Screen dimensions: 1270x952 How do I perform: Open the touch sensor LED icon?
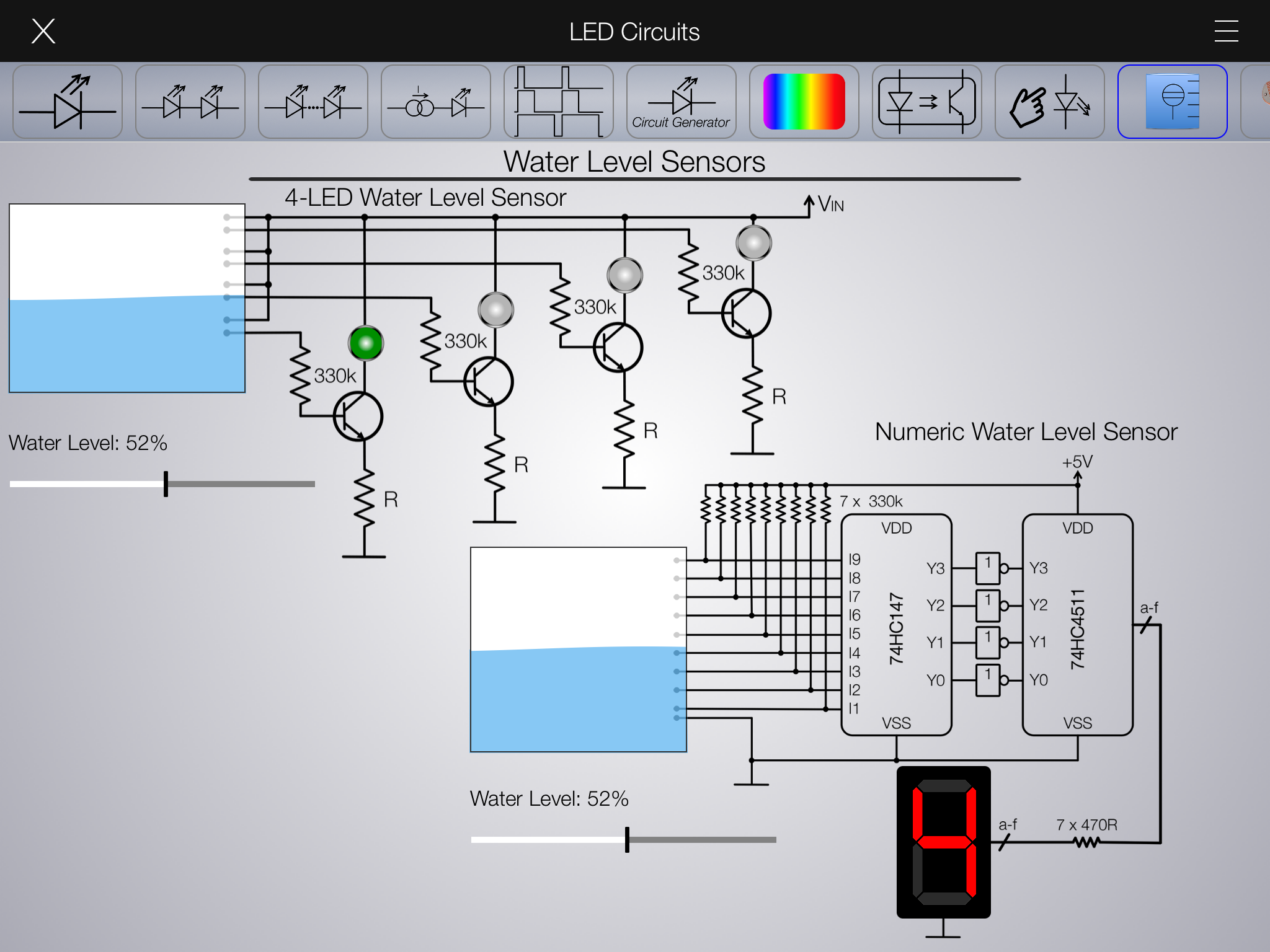pos(1050,102)
